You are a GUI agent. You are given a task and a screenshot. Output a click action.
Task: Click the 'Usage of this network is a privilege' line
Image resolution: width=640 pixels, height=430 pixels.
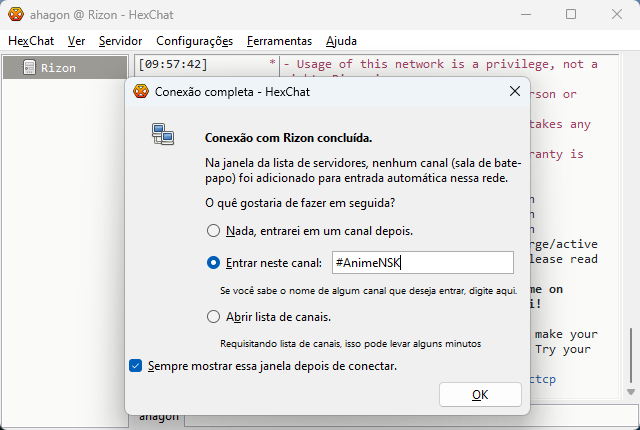(441, 64)
